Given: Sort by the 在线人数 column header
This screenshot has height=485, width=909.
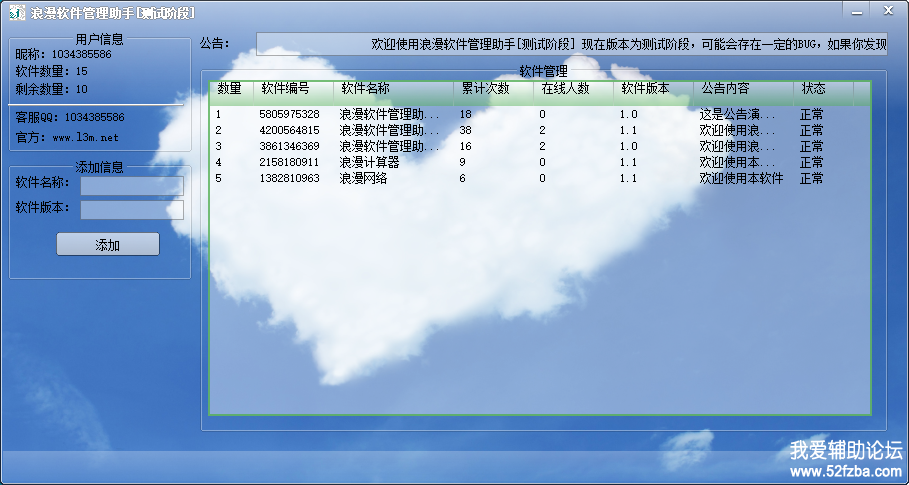Looking at the screenshot, I should (x=565, y=89).
